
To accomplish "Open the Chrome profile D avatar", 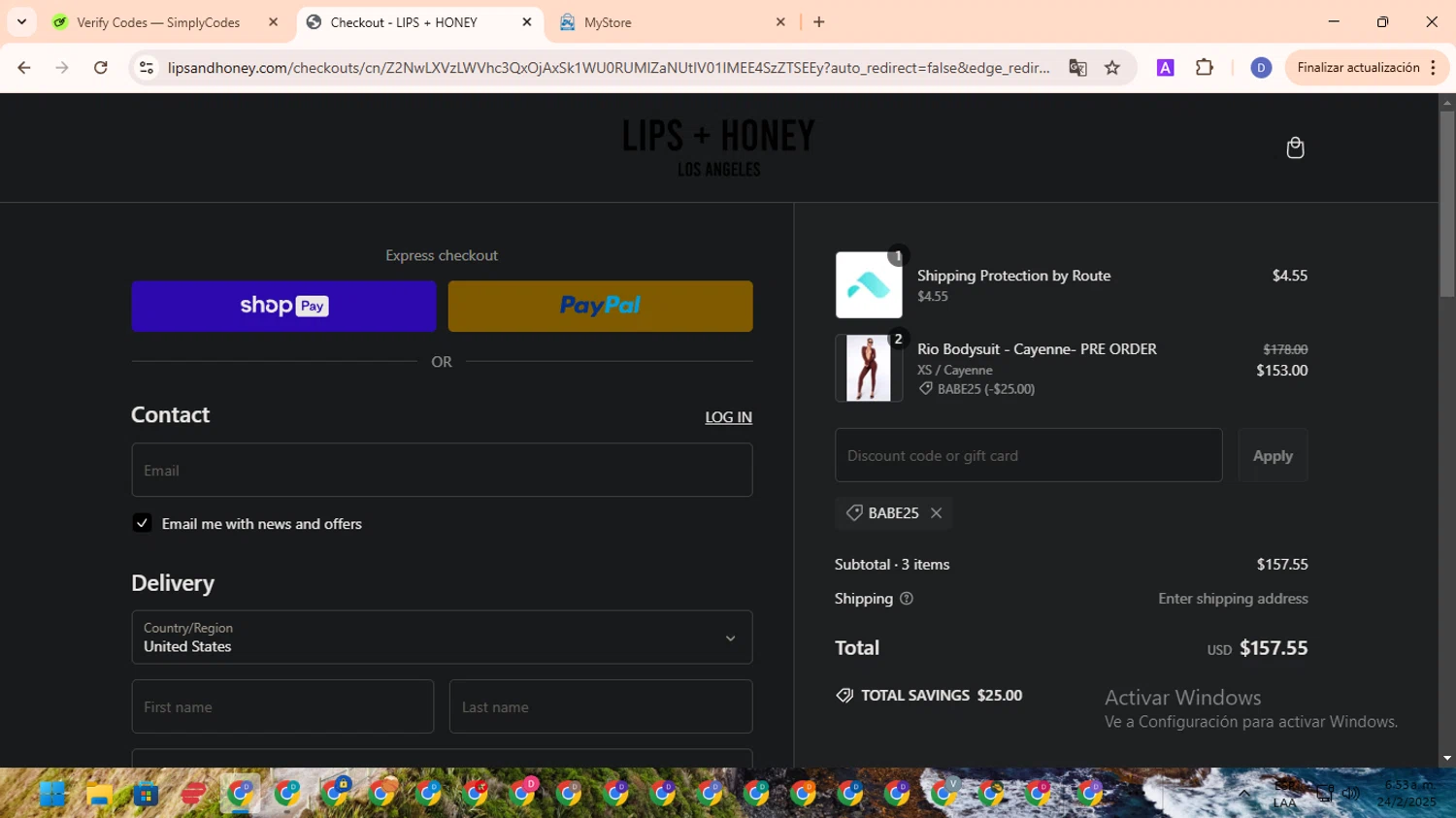I will tap(1261, 68).
